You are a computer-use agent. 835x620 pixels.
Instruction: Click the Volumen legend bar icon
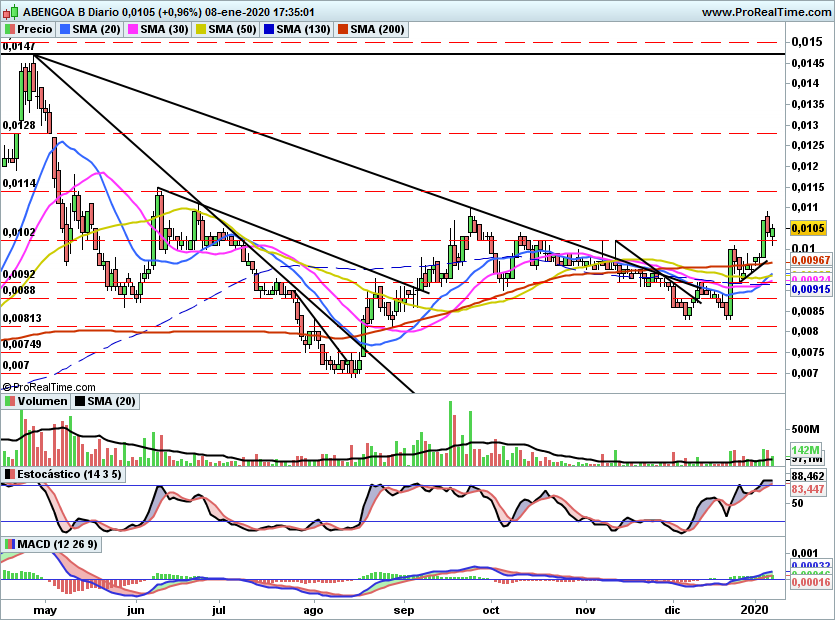[x=8, y=401]
